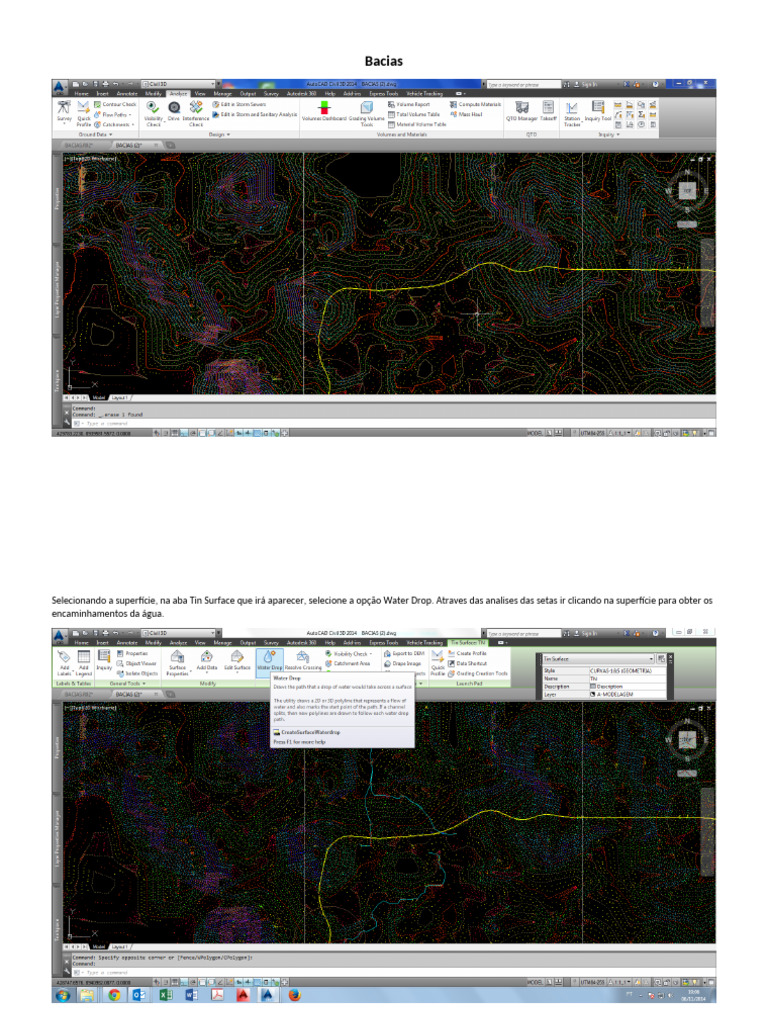
Task: Toggle the MODEL space button in lower status bar
Action: (x=534, y=982)
